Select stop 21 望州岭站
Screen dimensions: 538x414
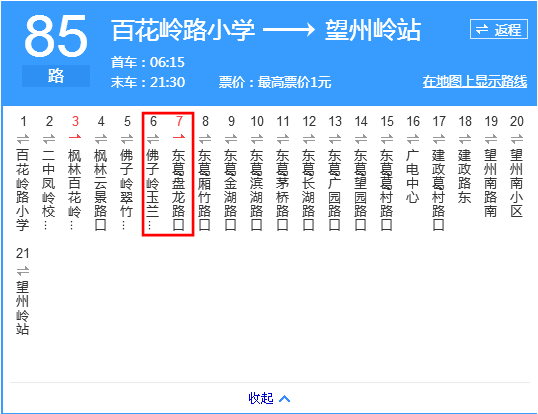(x=23, y=308)
